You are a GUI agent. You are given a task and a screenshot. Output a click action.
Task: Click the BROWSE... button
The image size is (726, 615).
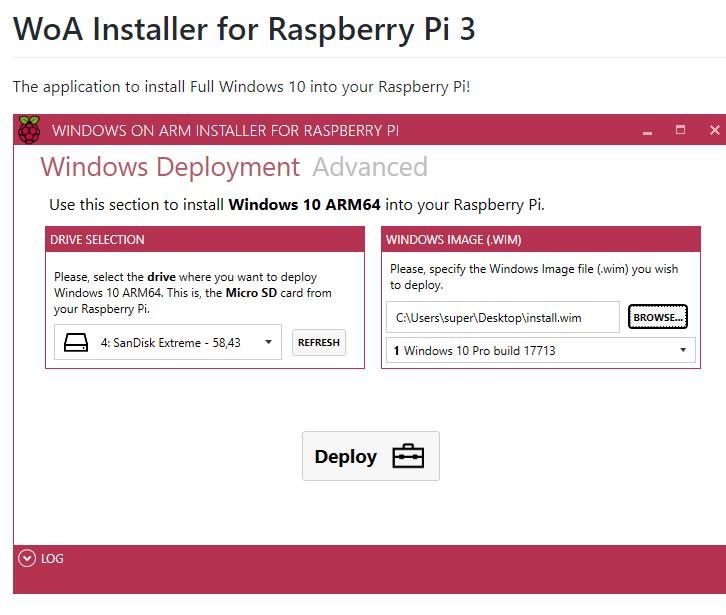tap(657, 317)
